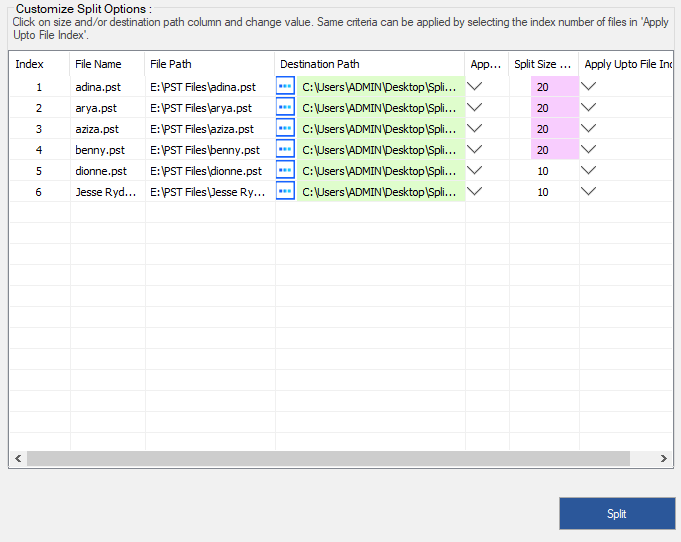Edit split size 20 for benny.pst
Viewport: 681px width, 542px height.
(x=555, y=149)
